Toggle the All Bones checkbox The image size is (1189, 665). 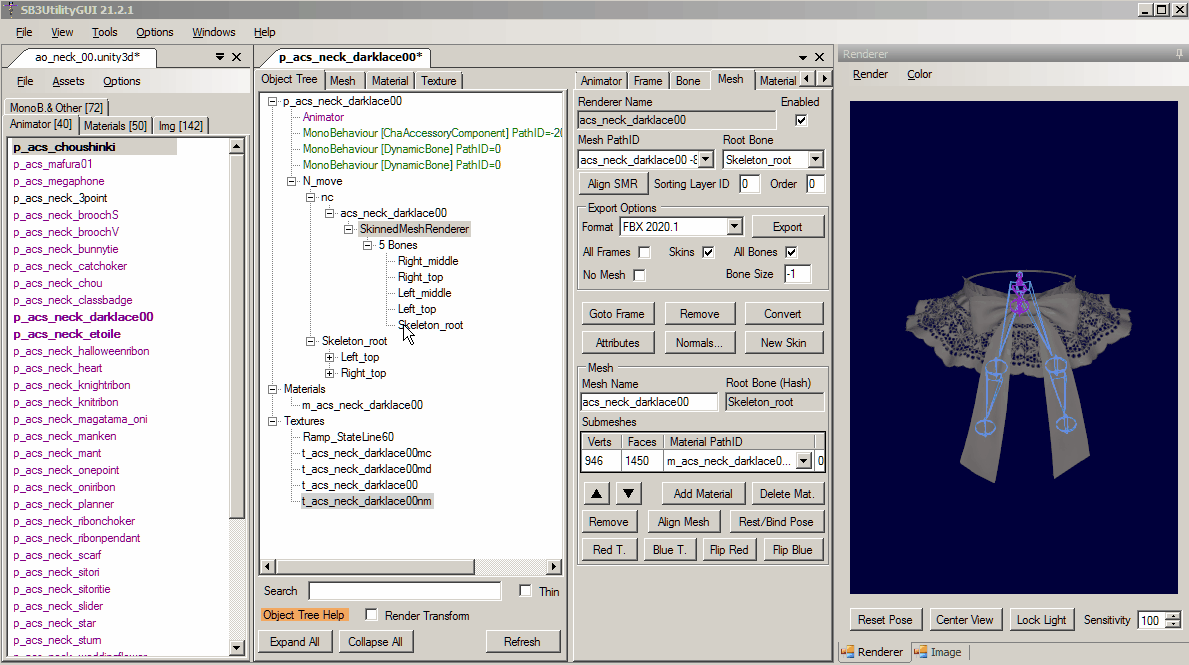[791, 252]
